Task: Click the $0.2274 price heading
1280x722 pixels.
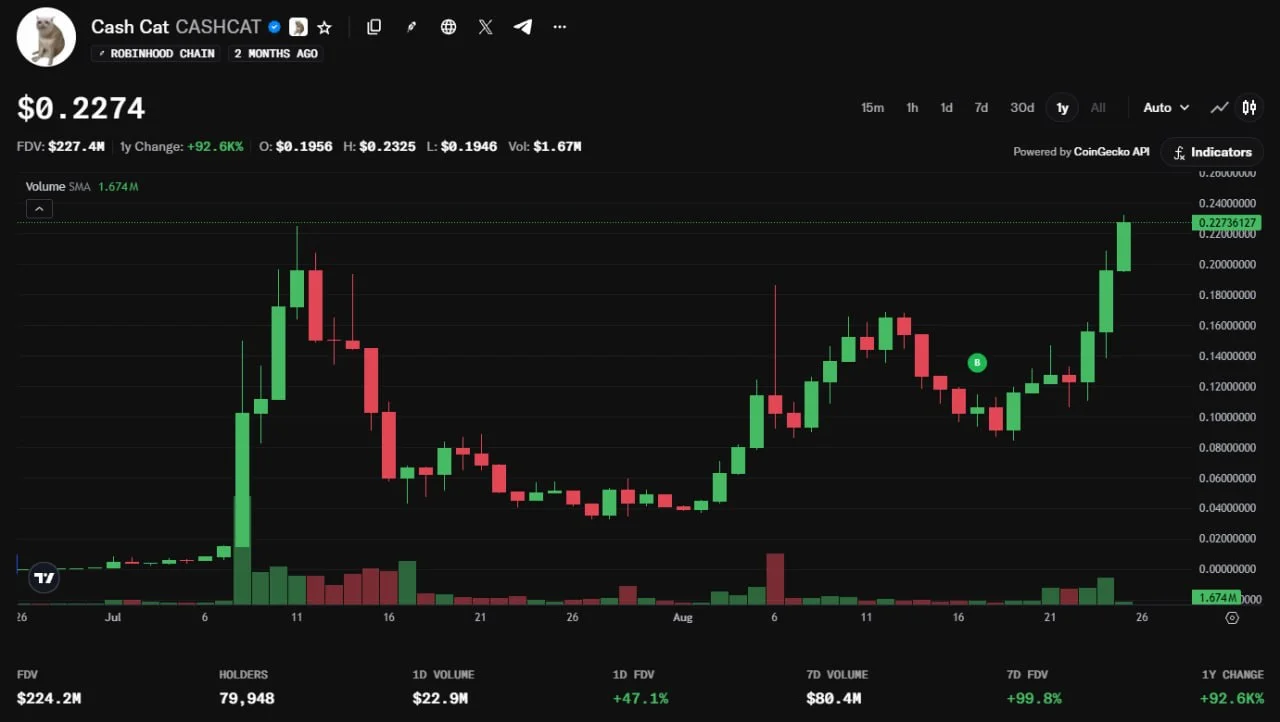Action: (81, 108)
